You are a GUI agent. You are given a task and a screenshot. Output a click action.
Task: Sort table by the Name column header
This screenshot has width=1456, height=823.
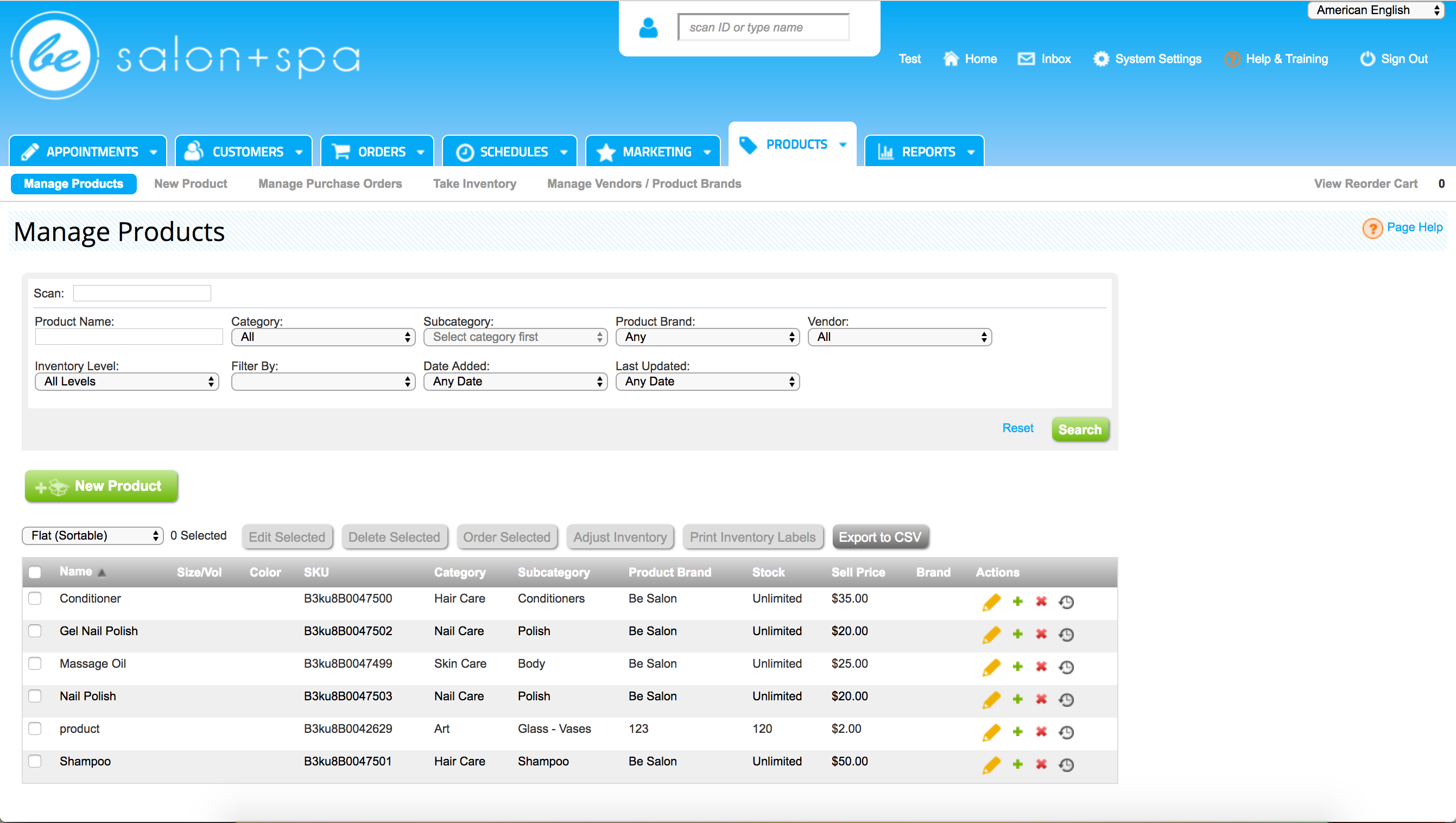click(77, 572)
